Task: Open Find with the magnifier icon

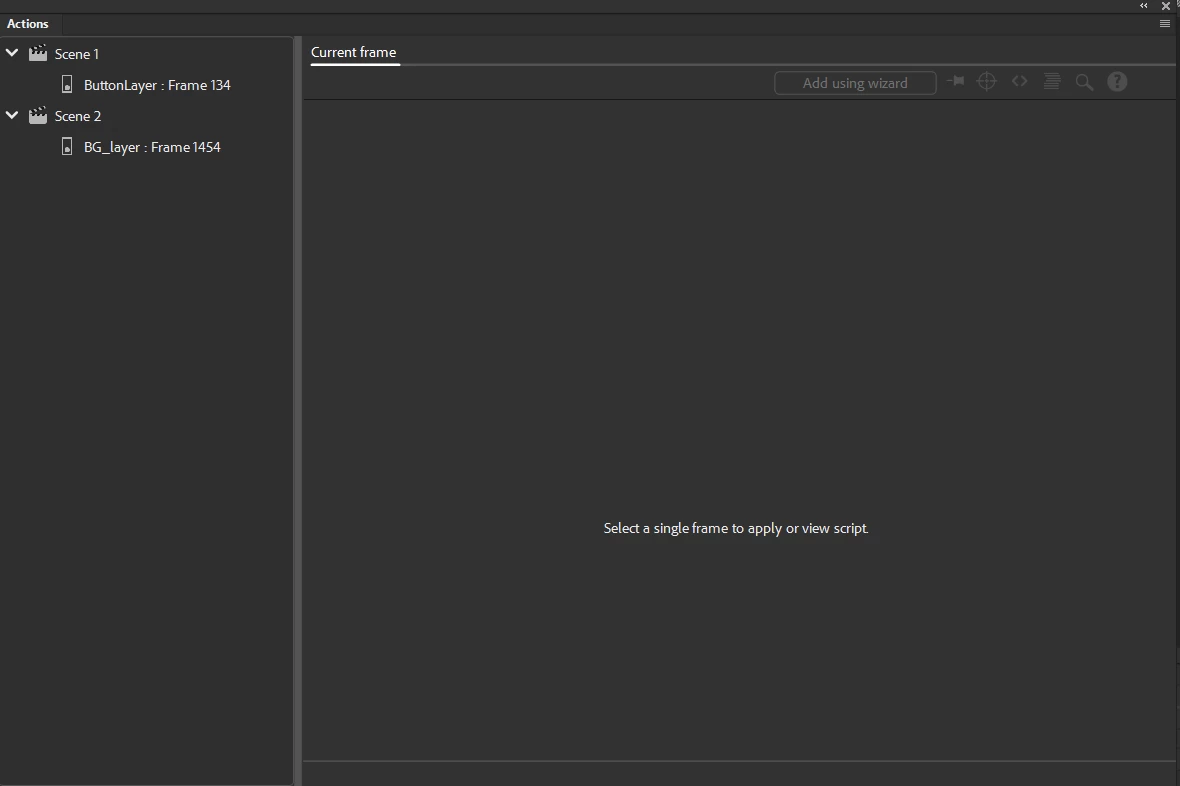Action: tap(1084, 82)
